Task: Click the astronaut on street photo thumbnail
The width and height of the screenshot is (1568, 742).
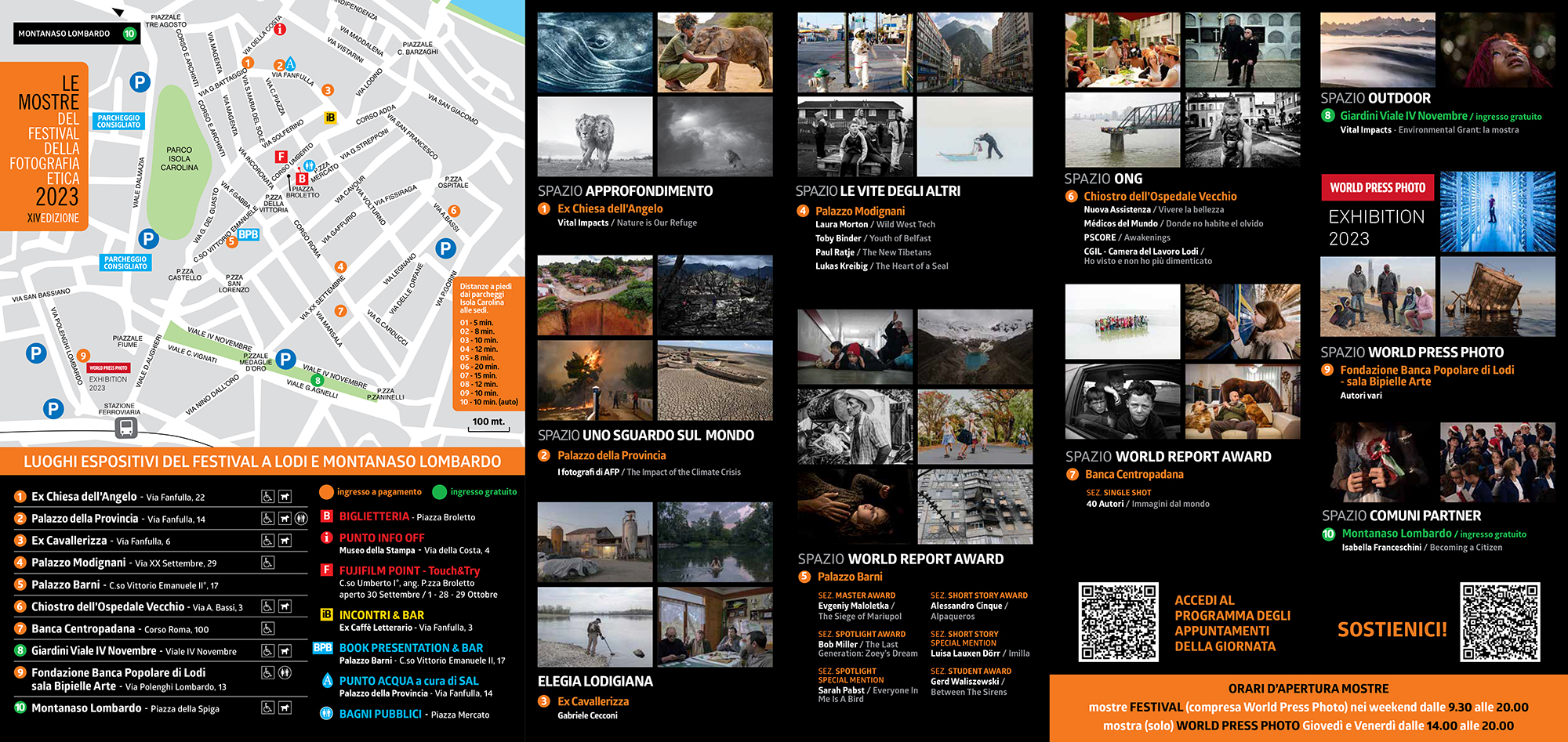Action: [x=855, y=52]
